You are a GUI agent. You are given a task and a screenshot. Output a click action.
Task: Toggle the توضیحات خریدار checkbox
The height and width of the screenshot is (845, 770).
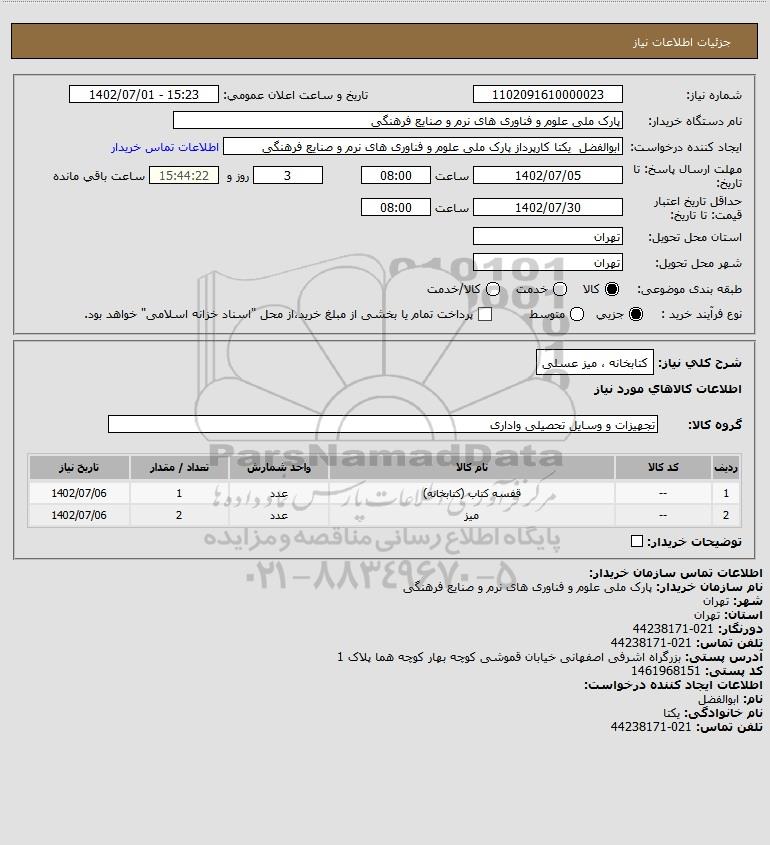636,541
